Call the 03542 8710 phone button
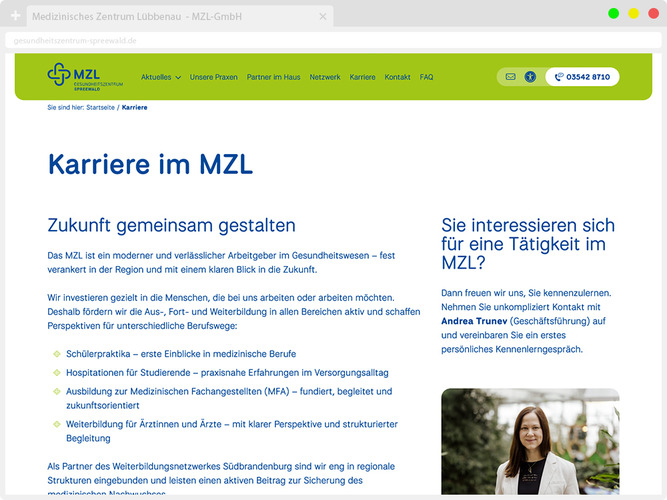667x500 pixels. 582,77
